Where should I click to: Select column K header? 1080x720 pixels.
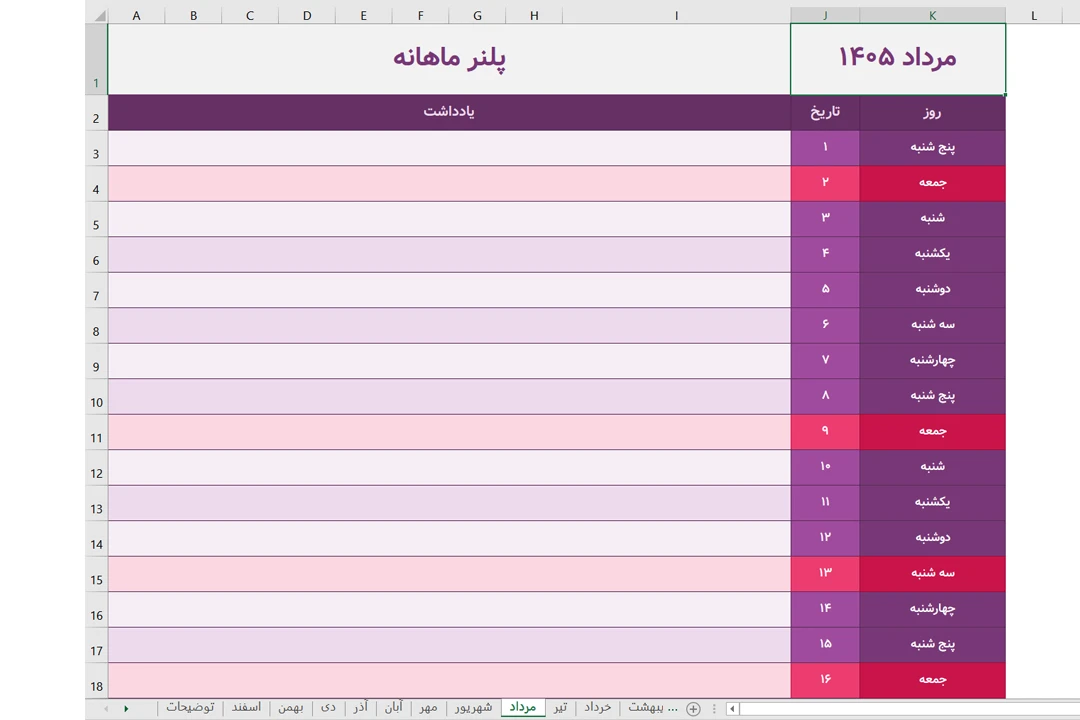coord(932,16)
